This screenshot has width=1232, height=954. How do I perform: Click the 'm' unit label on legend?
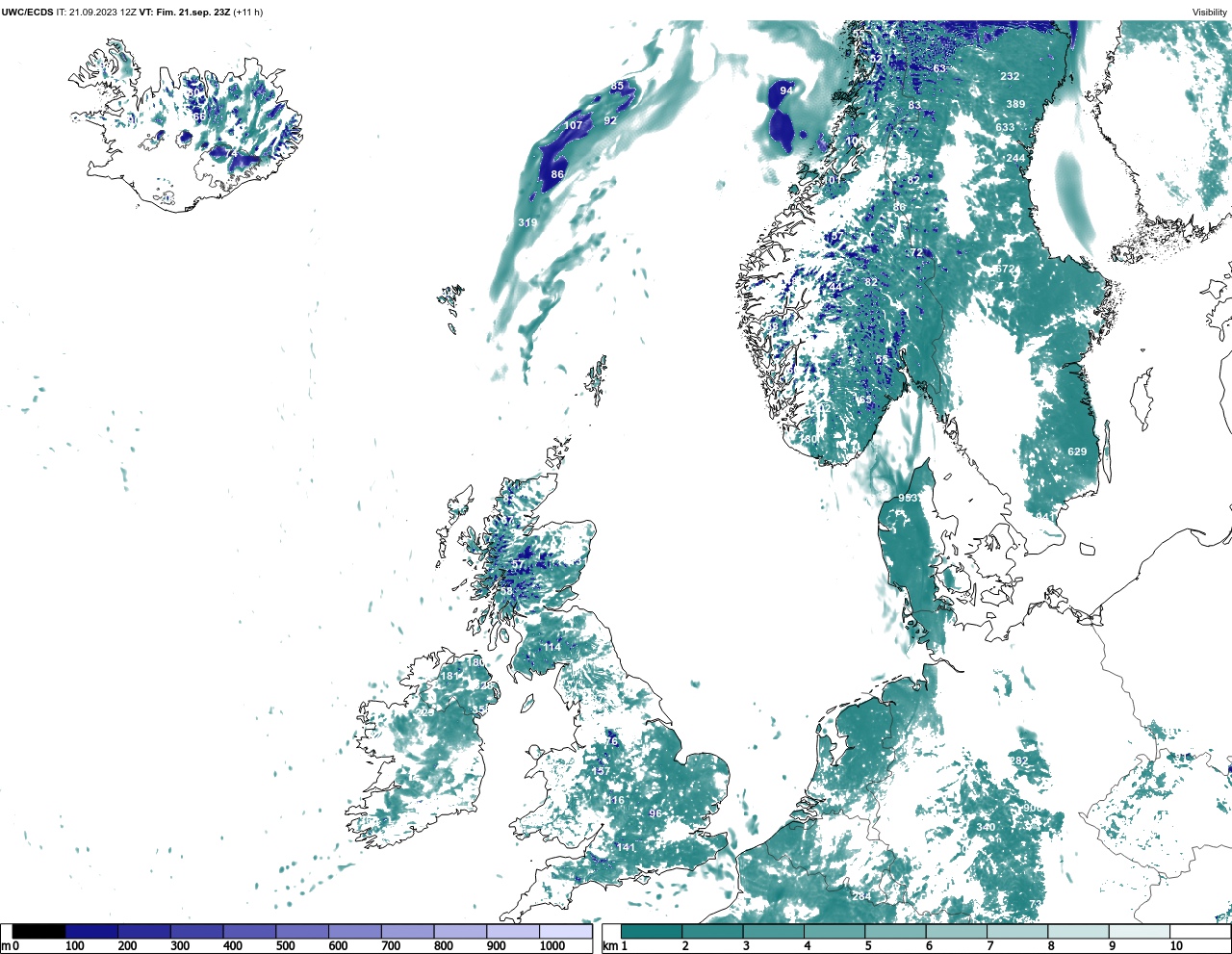click(7, 946)
